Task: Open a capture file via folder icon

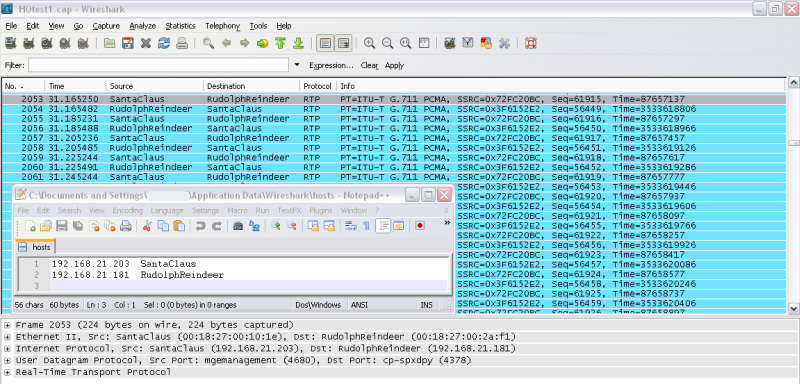Action: 109,43
